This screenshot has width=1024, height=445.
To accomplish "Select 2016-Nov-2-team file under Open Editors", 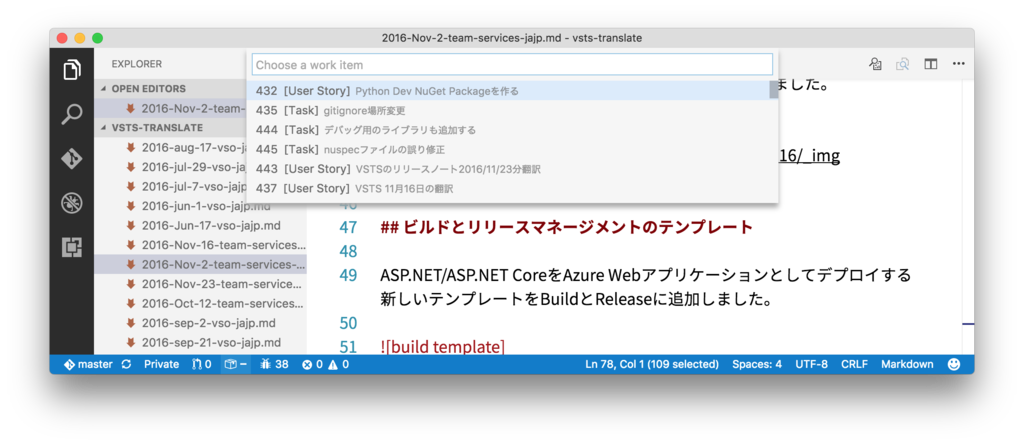I will click(x=170, y=108).
